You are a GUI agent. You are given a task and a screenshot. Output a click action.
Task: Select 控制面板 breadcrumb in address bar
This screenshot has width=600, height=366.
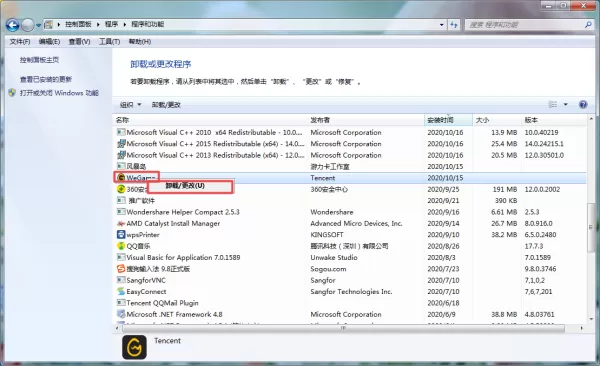click(x=78, y=24)
